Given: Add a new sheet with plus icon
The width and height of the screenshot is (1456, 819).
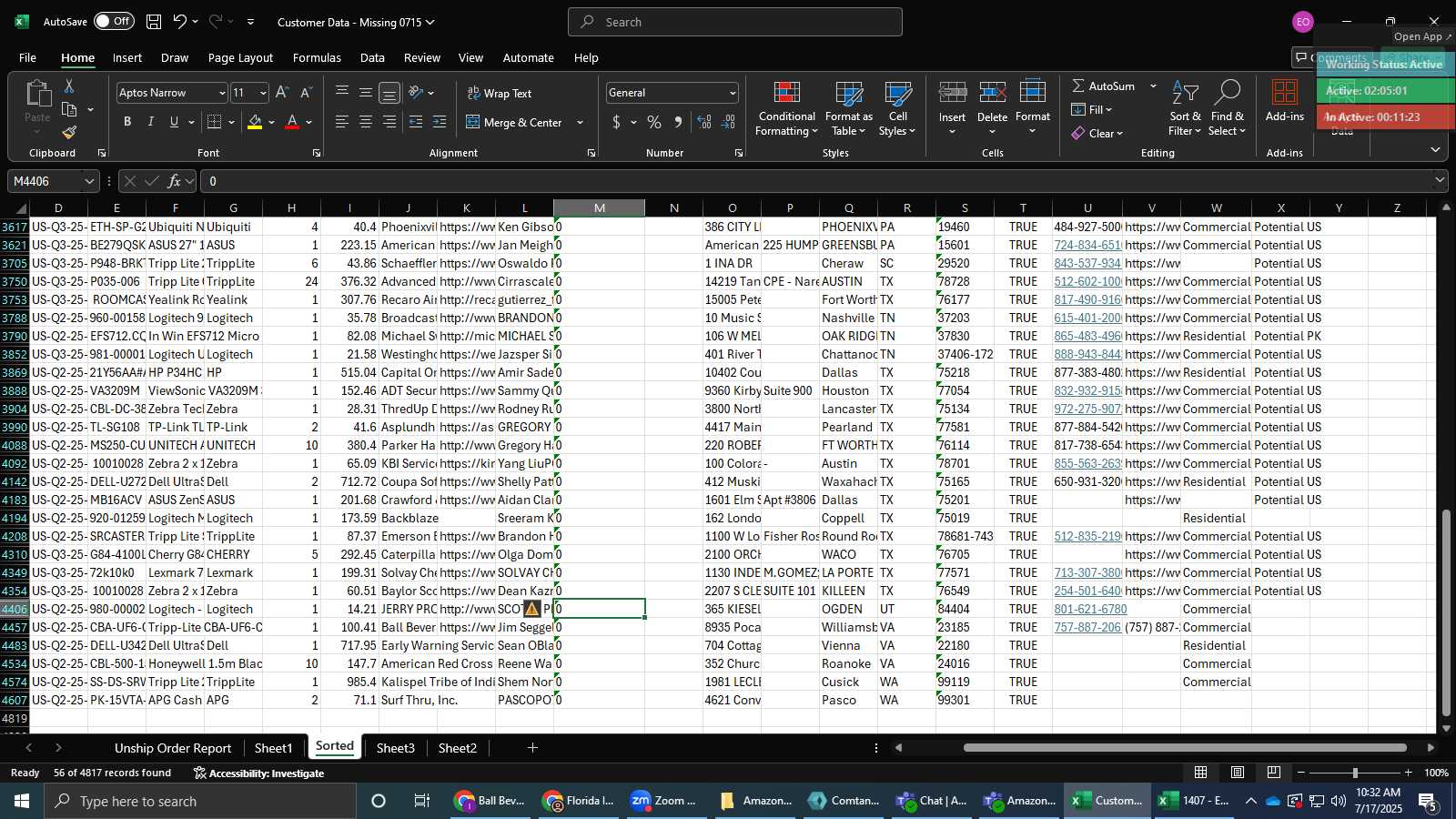Looking at the screenshot, I should coord(532,748).
